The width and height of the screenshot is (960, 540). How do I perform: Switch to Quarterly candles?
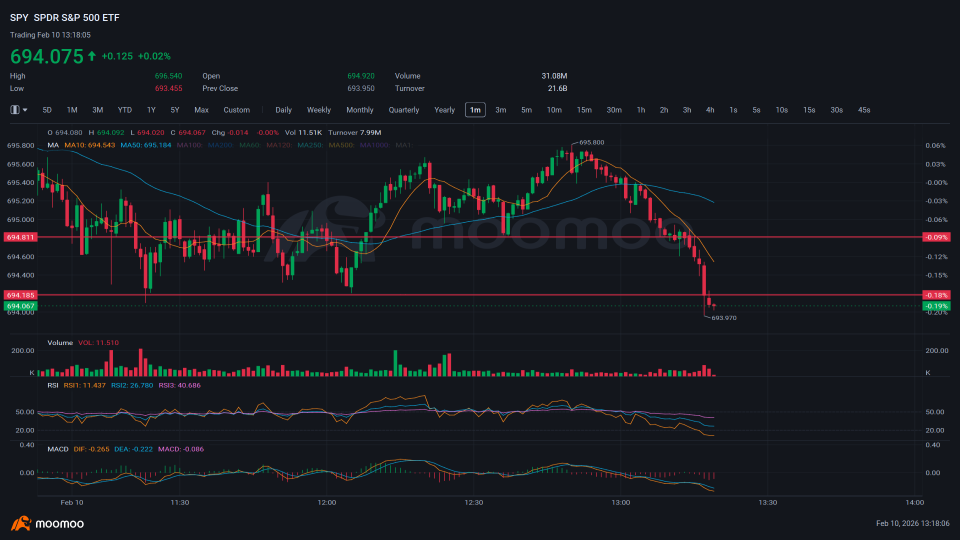pos(404,110)
